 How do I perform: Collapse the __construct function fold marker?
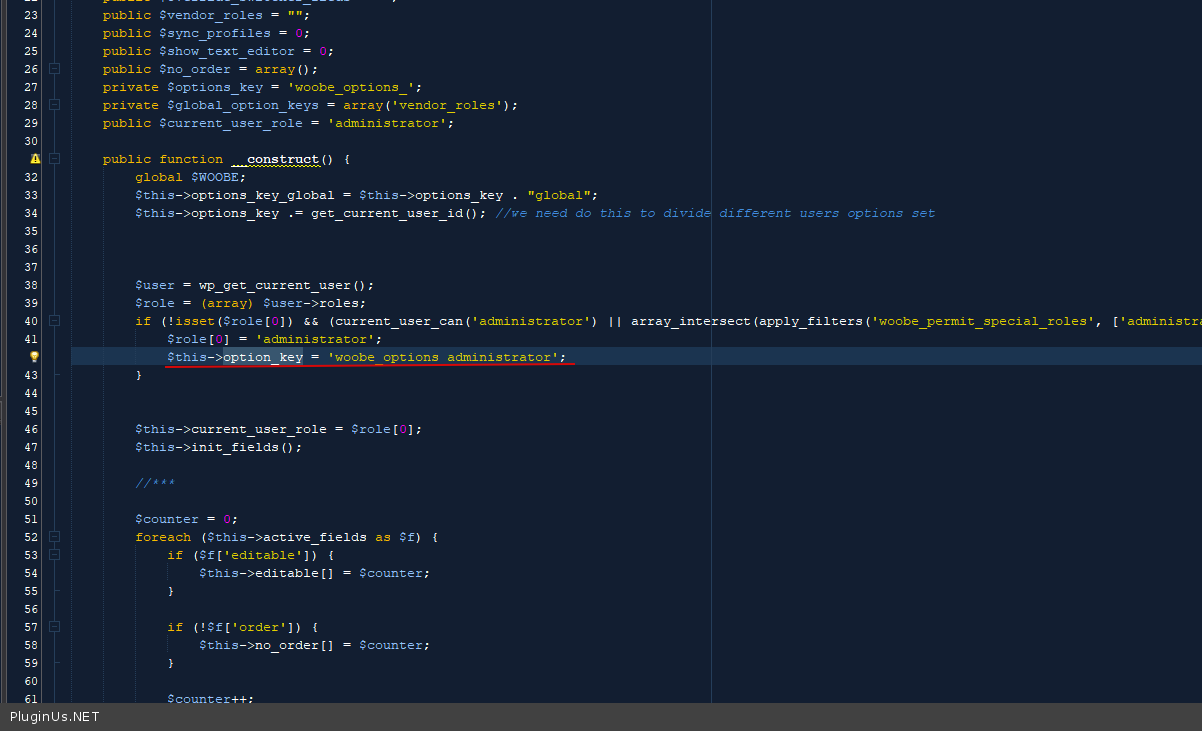54,159
